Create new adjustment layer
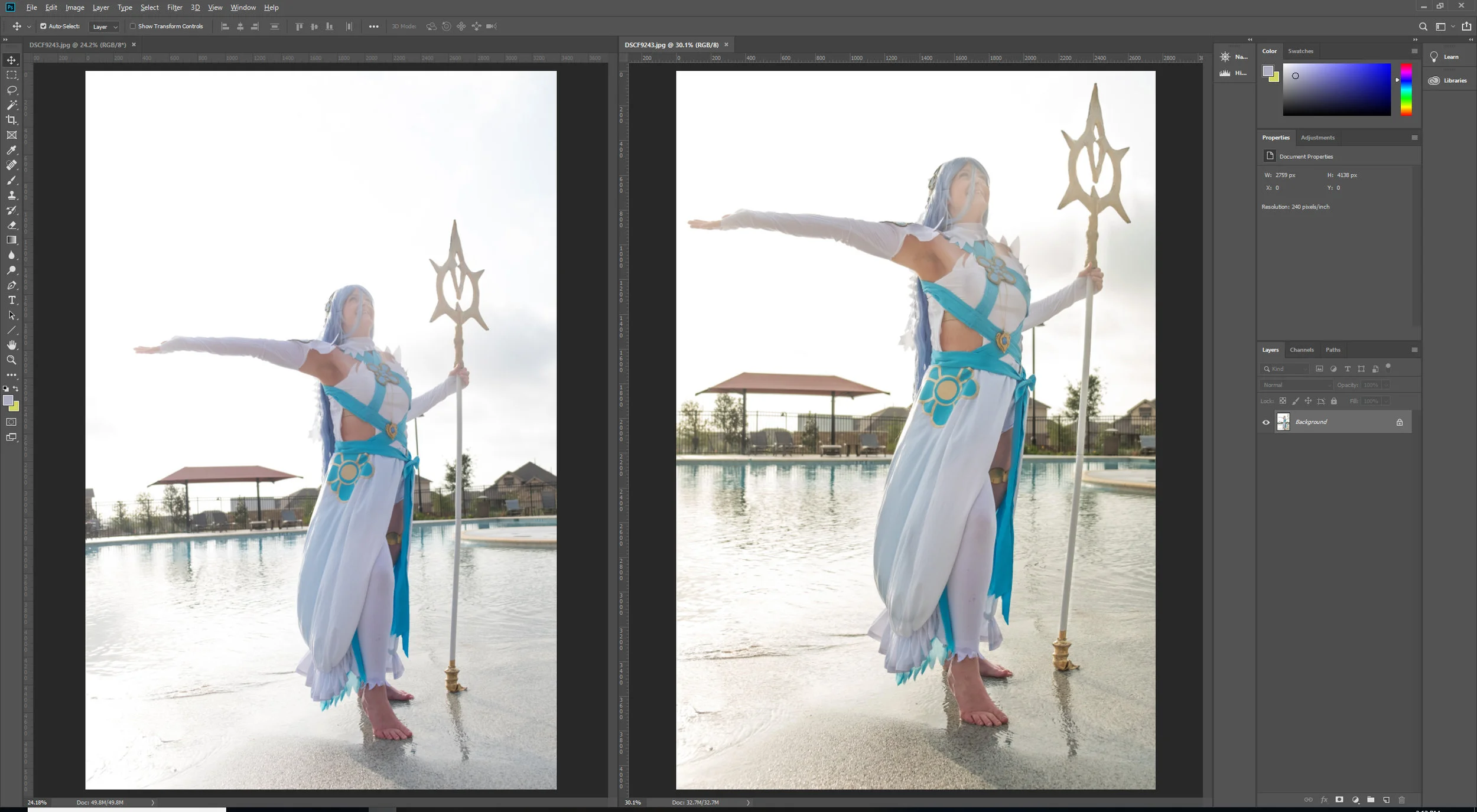 (x=1355, y=800)
